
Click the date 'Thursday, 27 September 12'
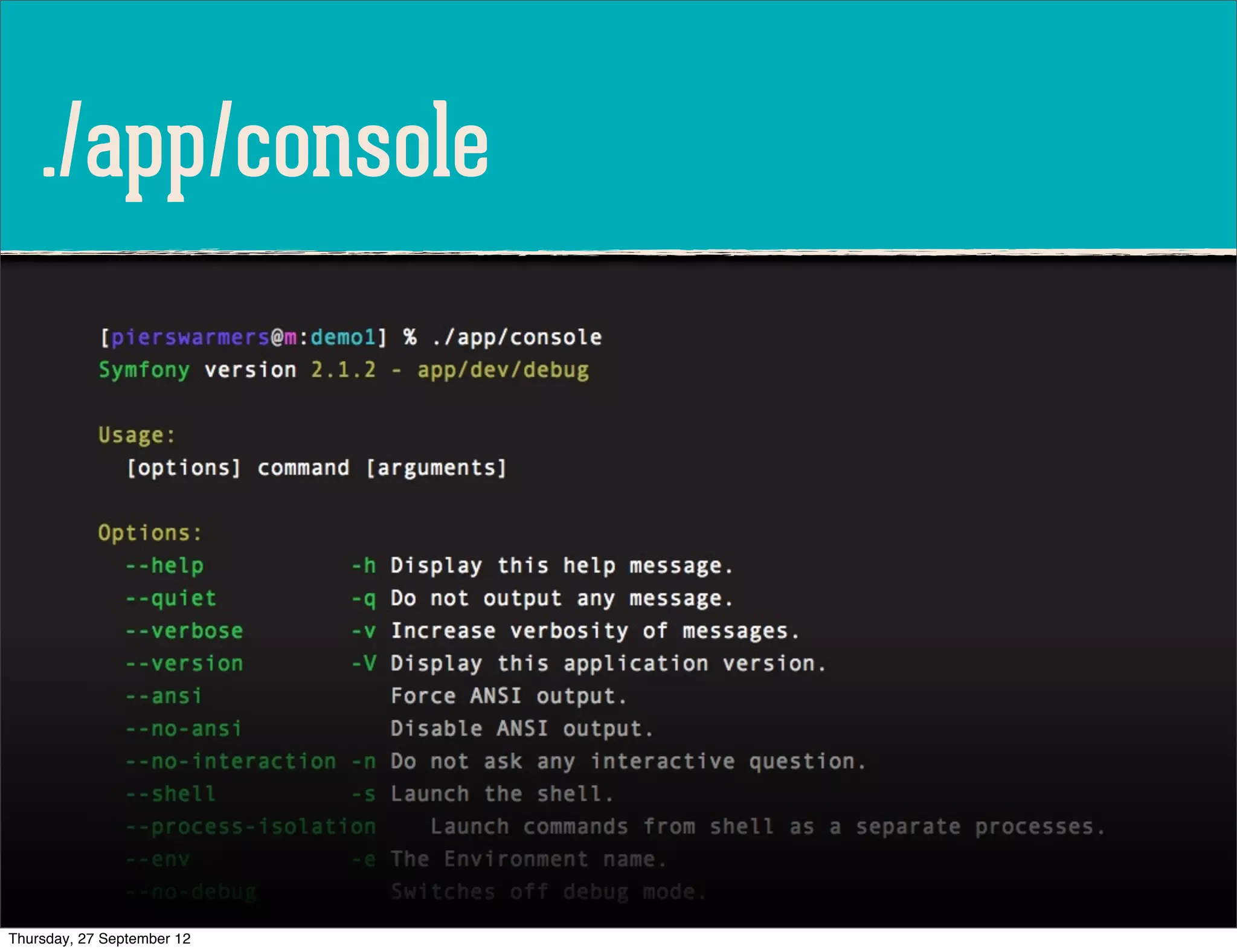(100, 939)
